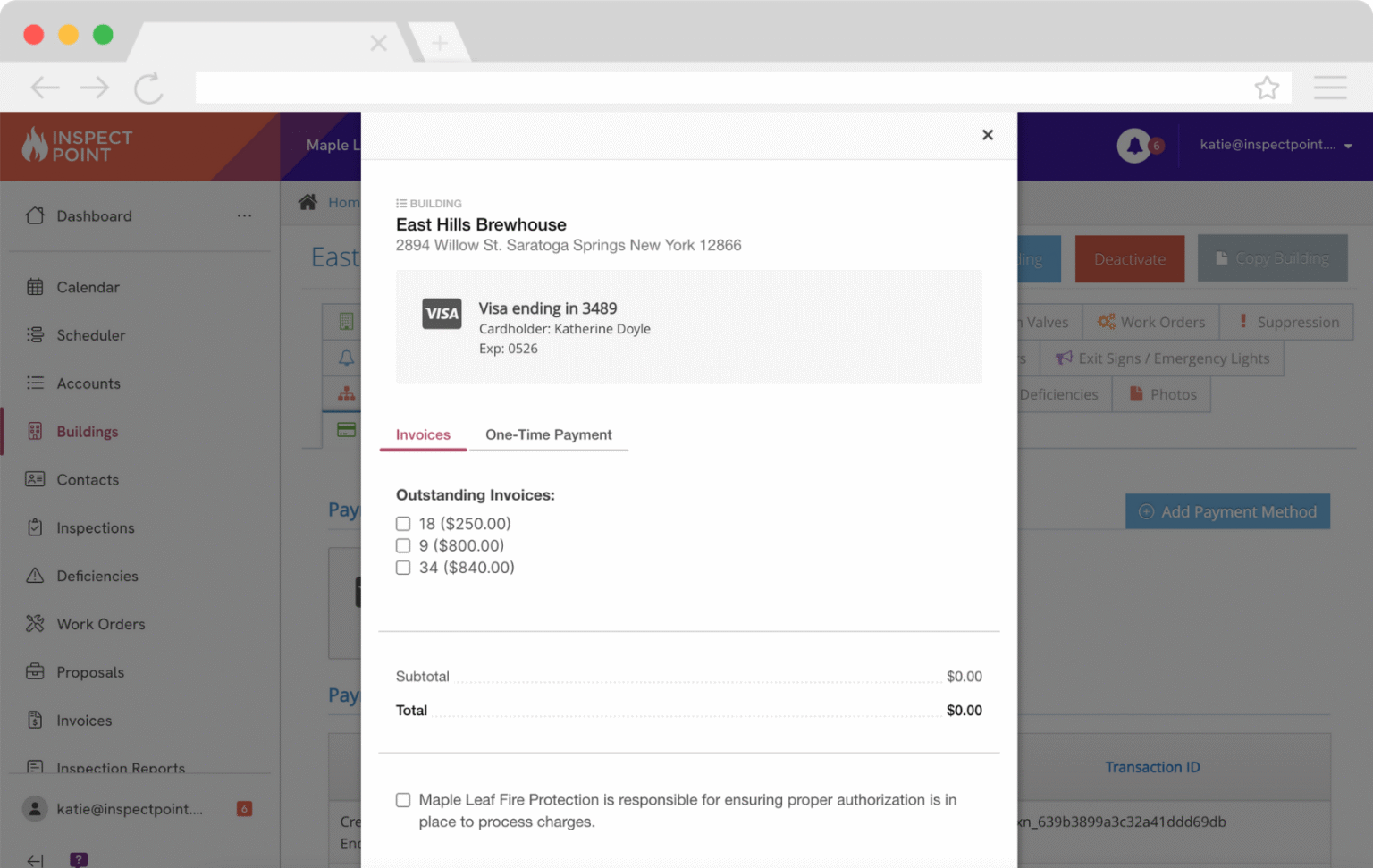The image size is (1373, 868).
Task: Open the Inspection Reports sidebar item
Action: point(121,768)
